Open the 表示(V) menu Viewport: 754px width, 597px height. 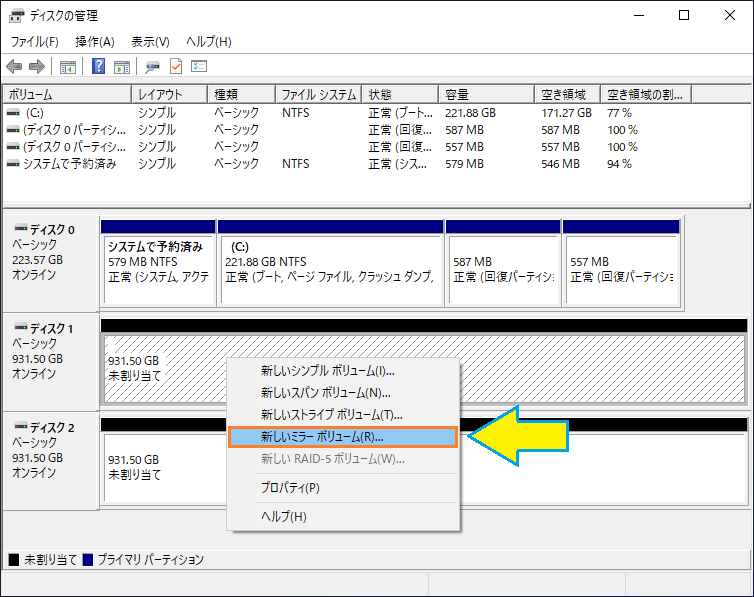click(150, 42)
